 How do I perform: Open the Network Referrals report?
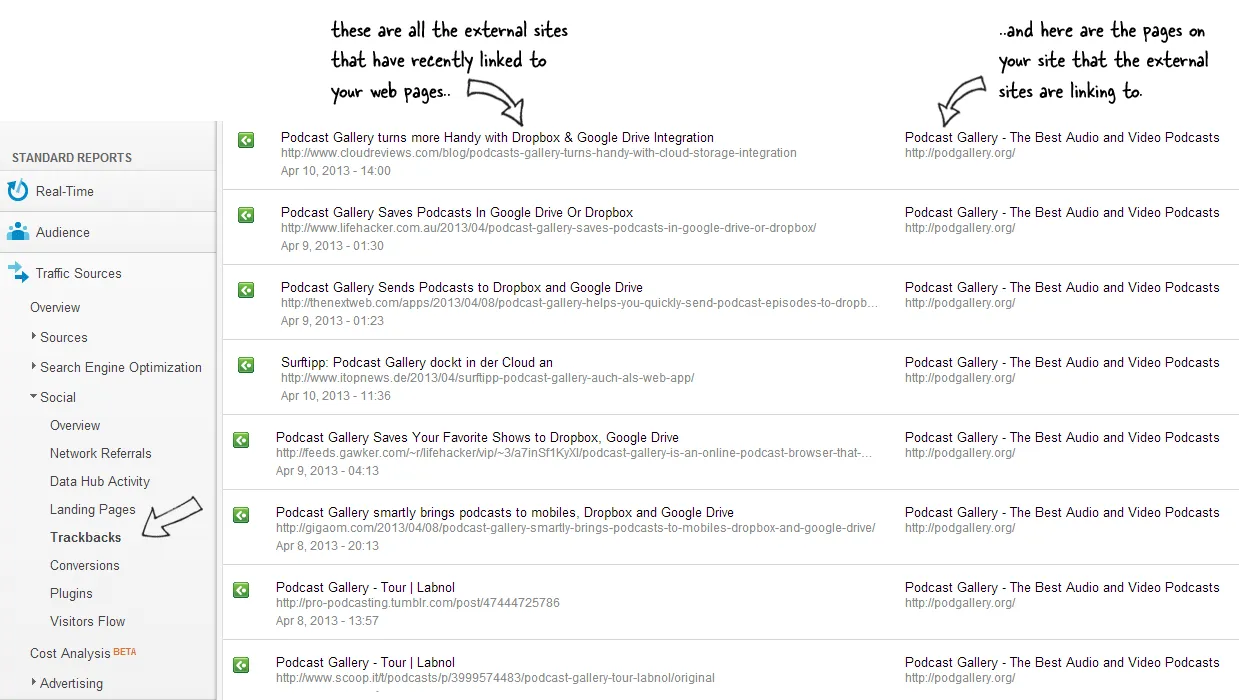pyautogui.click(x=101, y=453)
